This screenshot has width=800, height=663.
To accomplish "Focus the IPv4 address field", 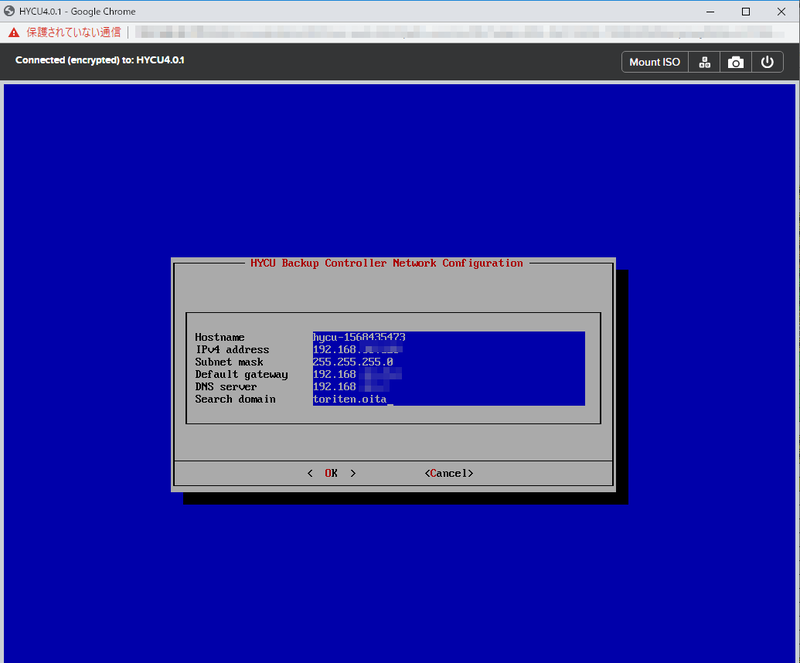I will [448, 350].
